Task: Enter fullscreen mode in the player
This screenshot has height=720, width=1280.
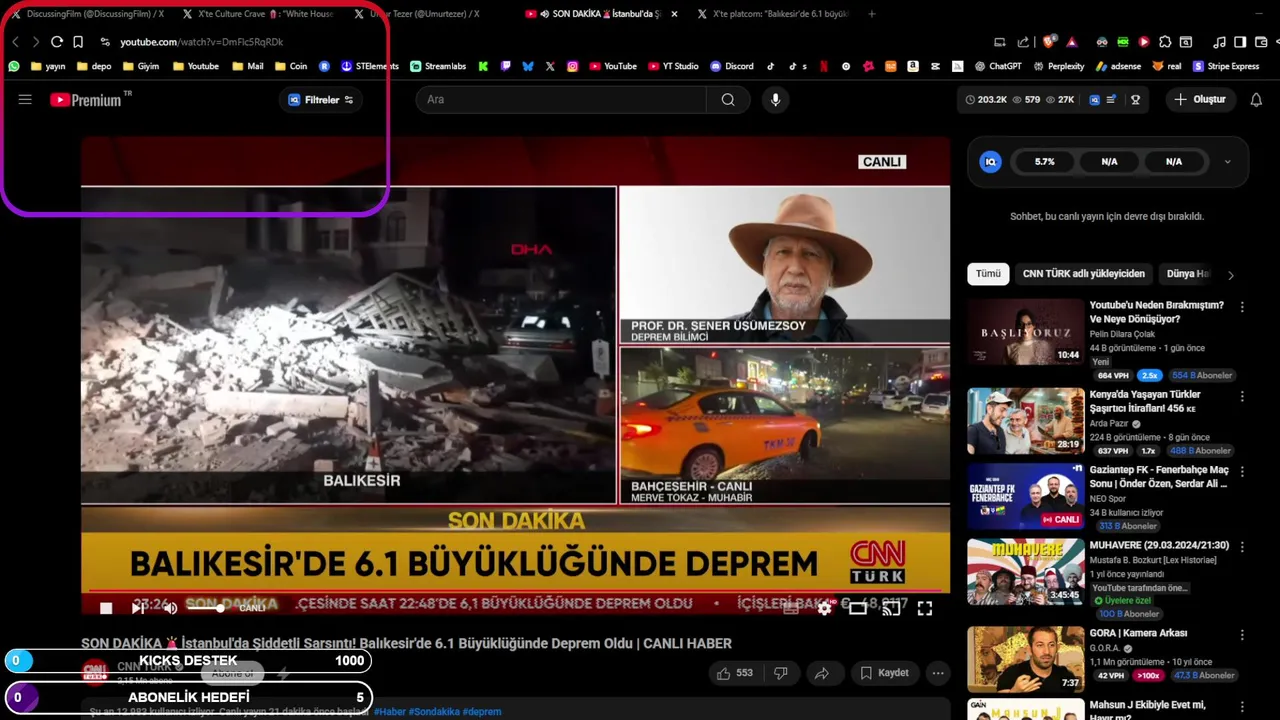Action: pos(925,608)
